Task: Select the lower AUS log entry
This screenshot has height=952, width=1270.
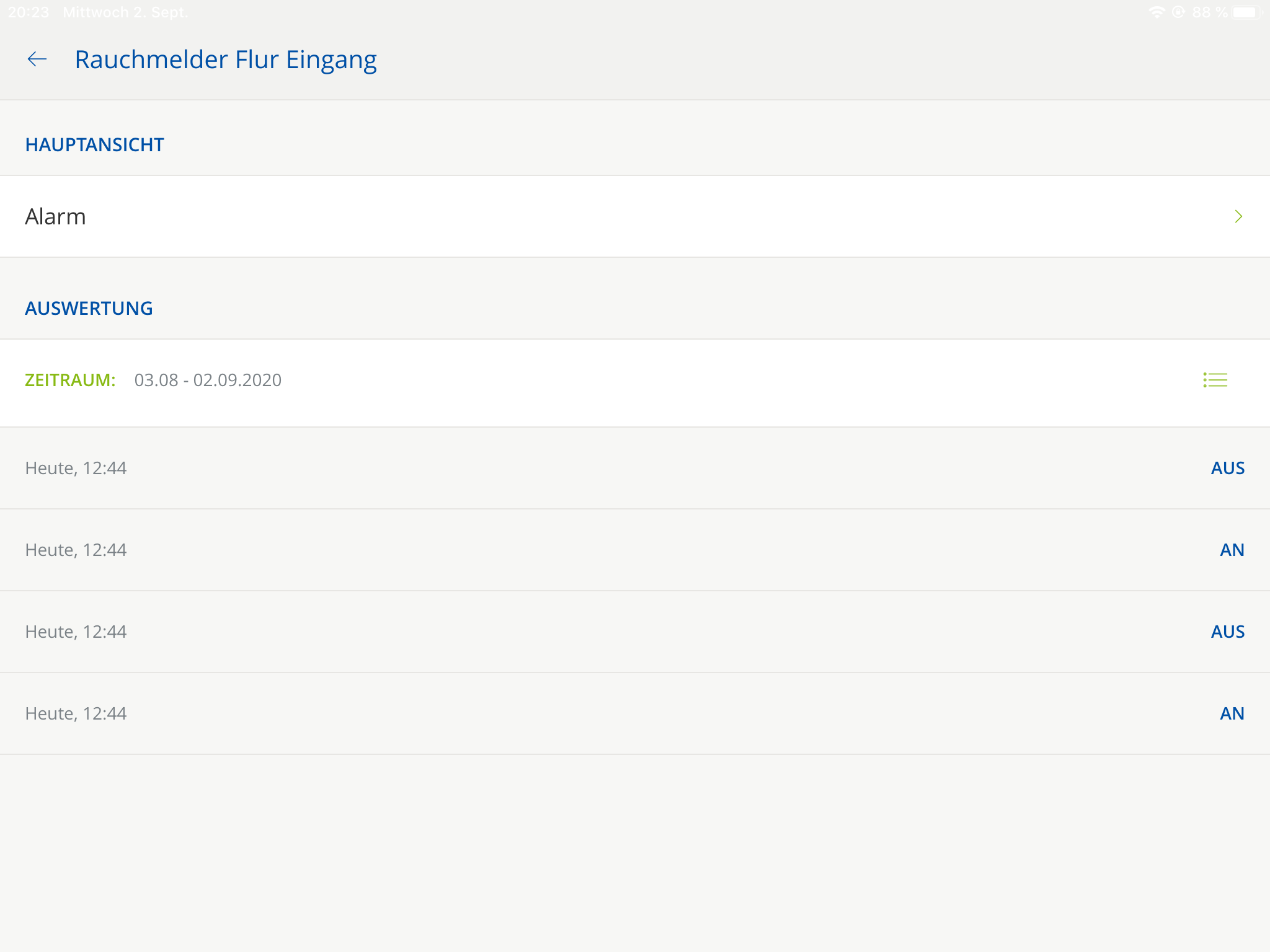Action: [x=1227, y=632]
